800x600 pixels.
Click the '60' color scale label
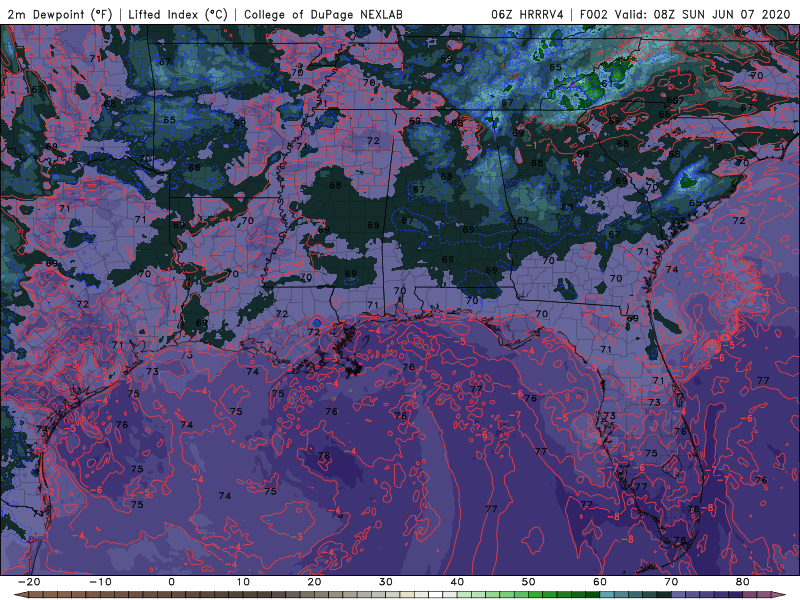(x=600, y=582)
